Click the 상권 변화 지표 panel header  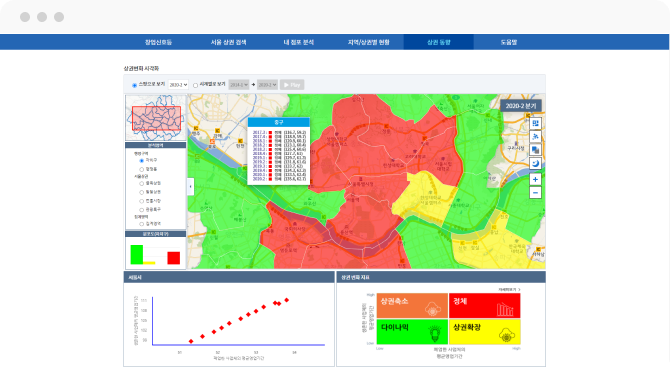441,277
